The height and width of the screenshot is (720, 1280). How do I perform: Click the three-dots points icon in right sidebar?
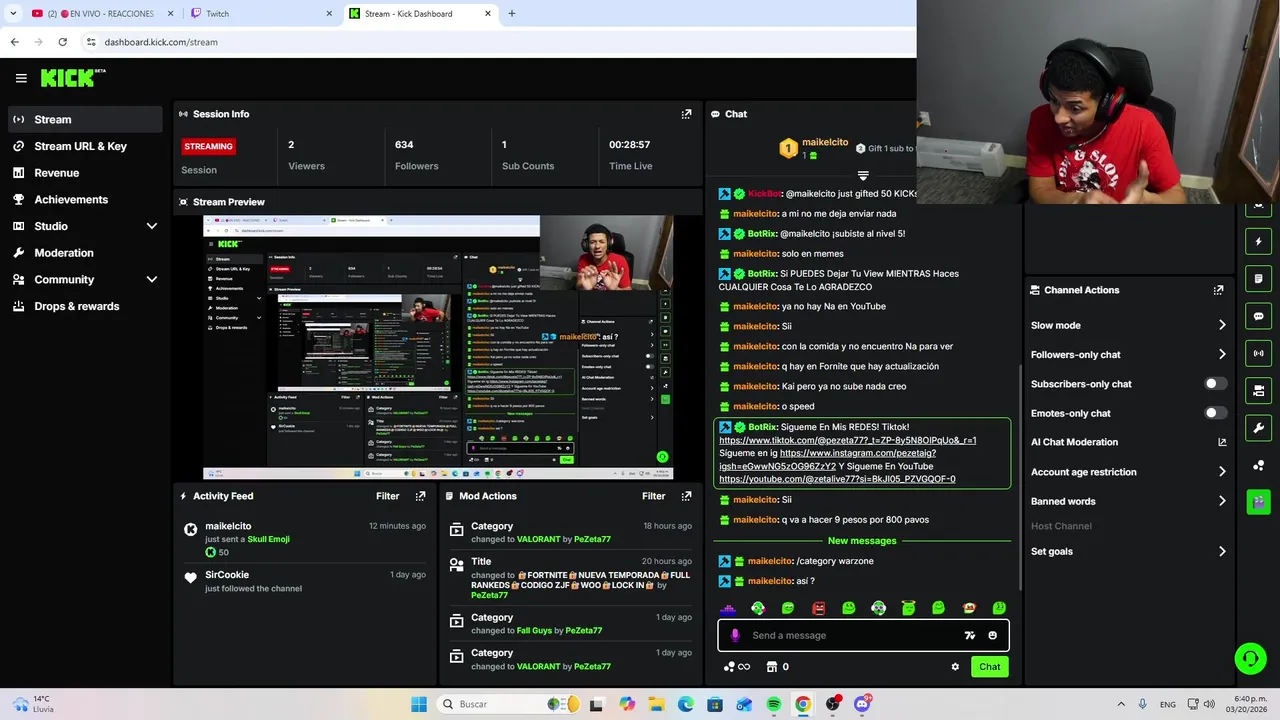(x=1258, y=465)
